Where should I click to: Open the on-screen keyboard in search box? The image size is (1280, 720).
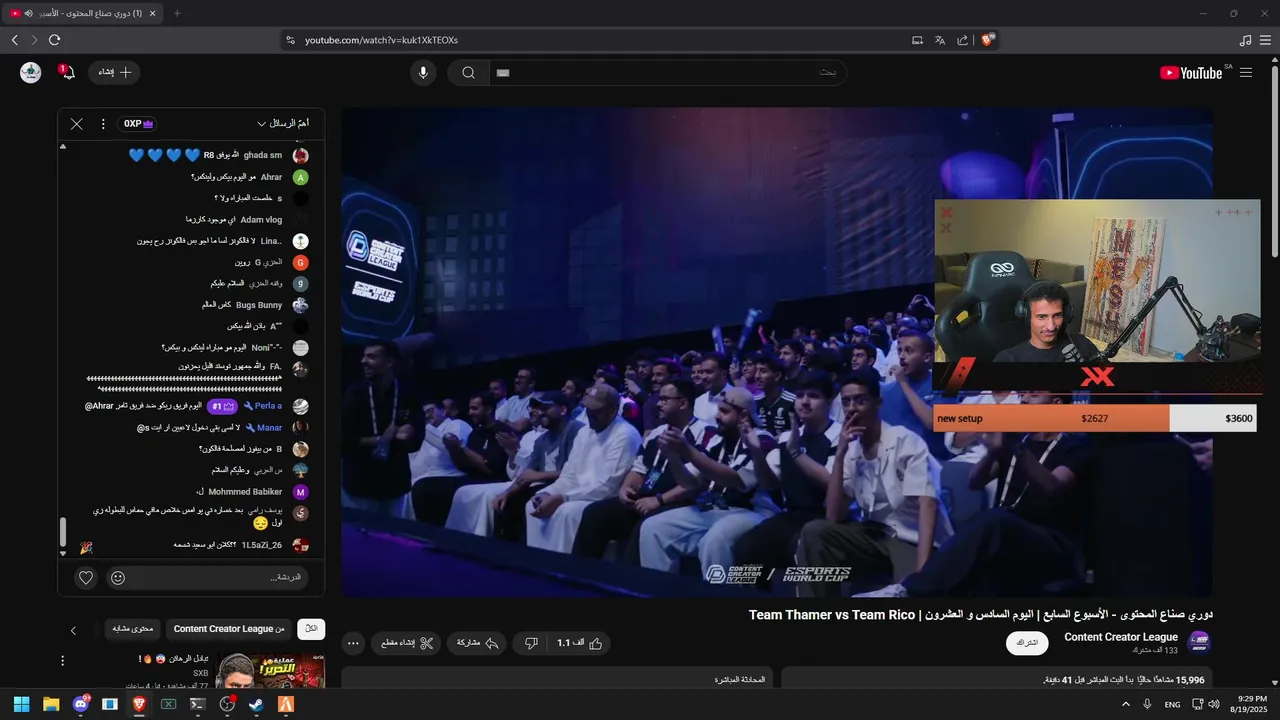[503, 72]
